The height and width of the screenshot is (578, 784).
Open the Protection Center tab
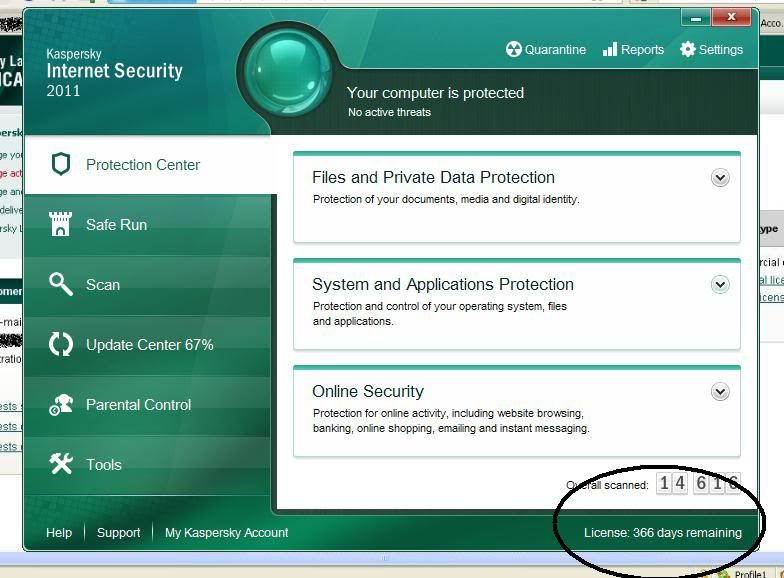(149, 164)
